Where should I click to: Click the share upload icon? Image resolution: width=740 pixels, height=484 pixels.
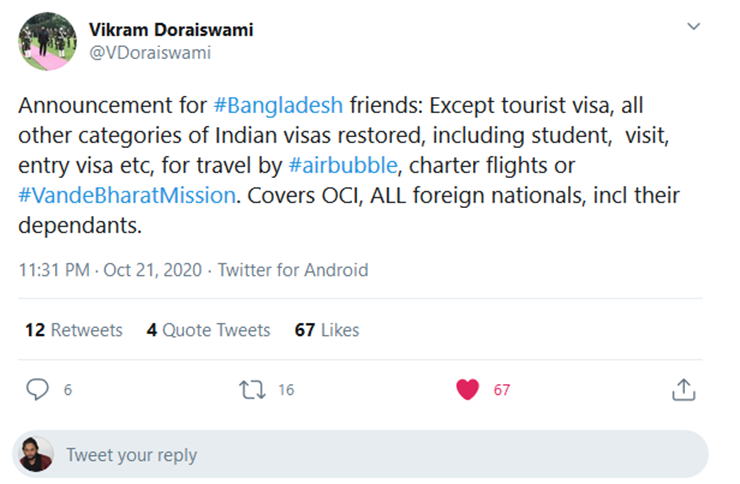click(683, 390)
